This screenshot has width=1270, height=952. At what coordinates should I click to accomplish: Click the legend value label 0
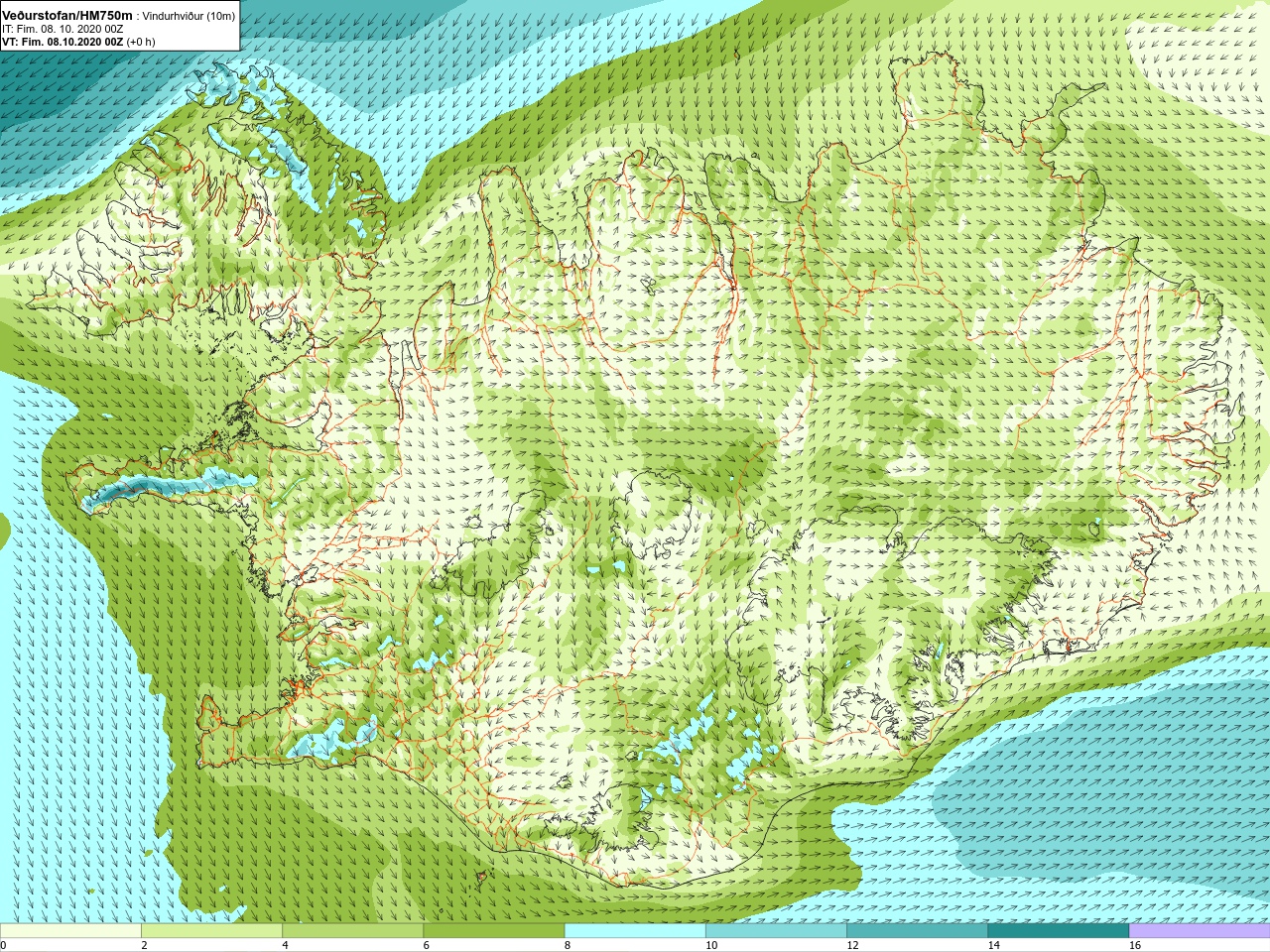[3, 945]
